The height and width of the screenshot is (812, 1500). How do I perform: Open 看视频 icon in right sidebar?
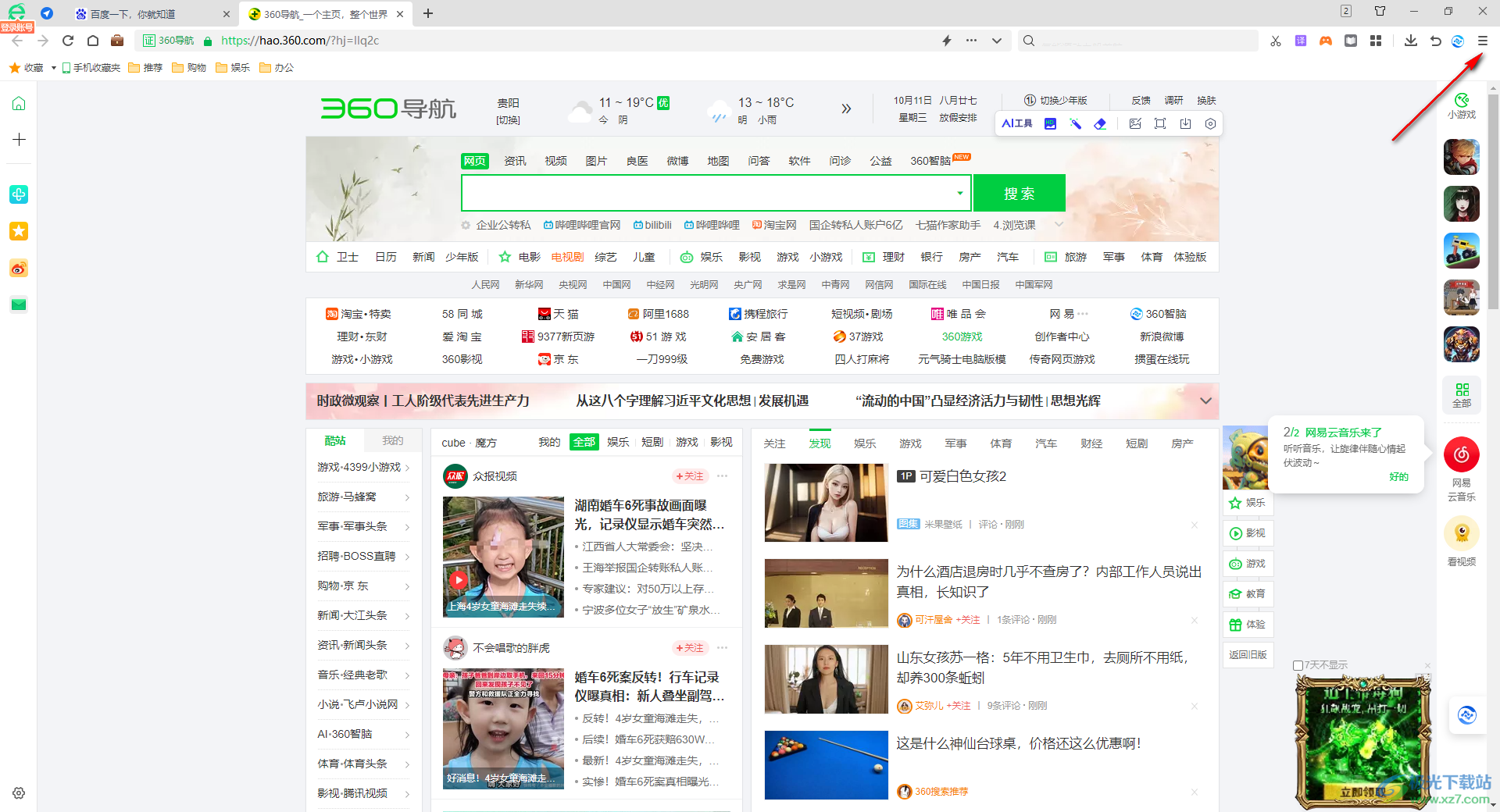tap(1462, 541)
